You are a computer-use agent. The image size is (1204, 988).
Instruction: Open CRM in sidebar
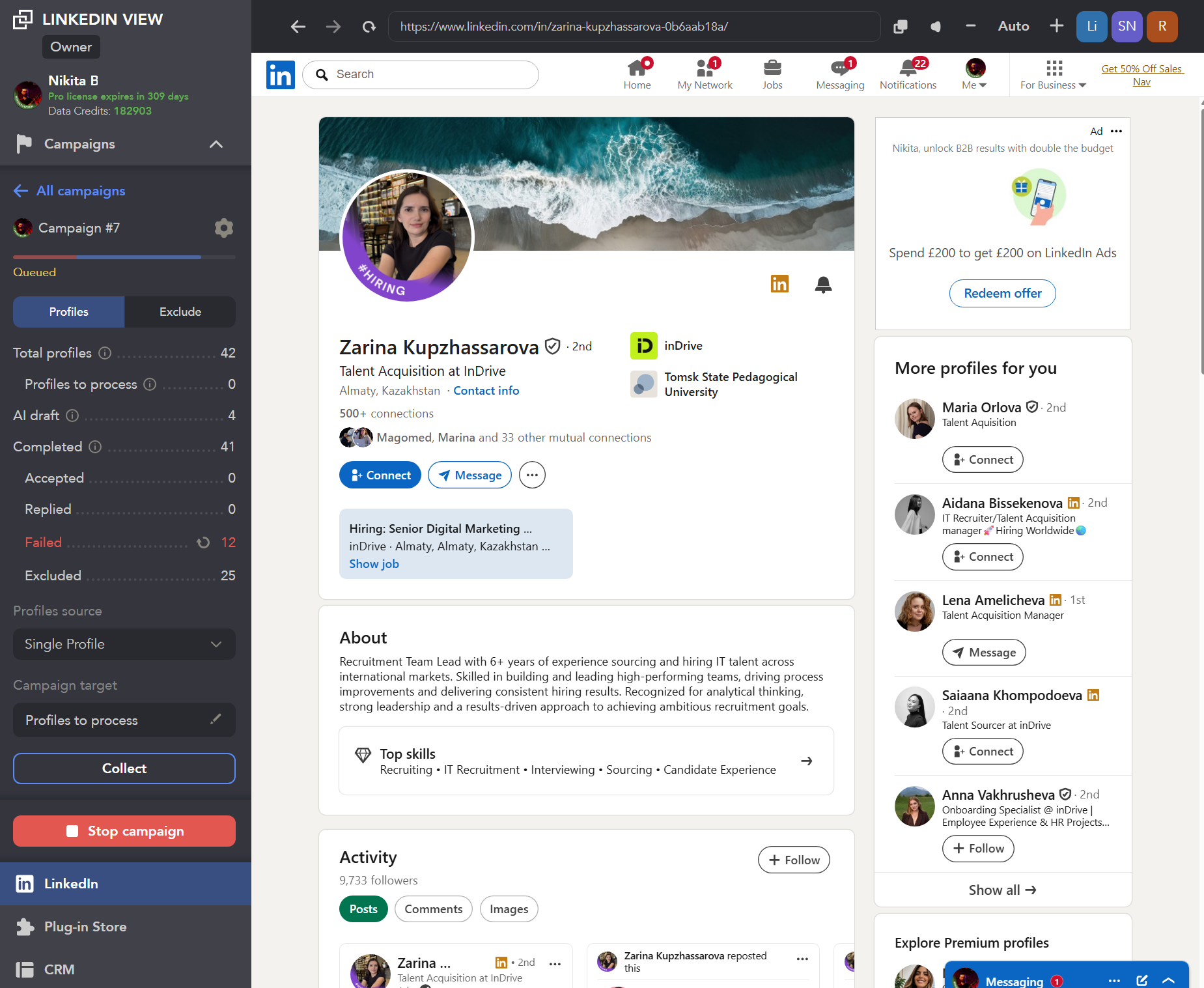point(126,969)
